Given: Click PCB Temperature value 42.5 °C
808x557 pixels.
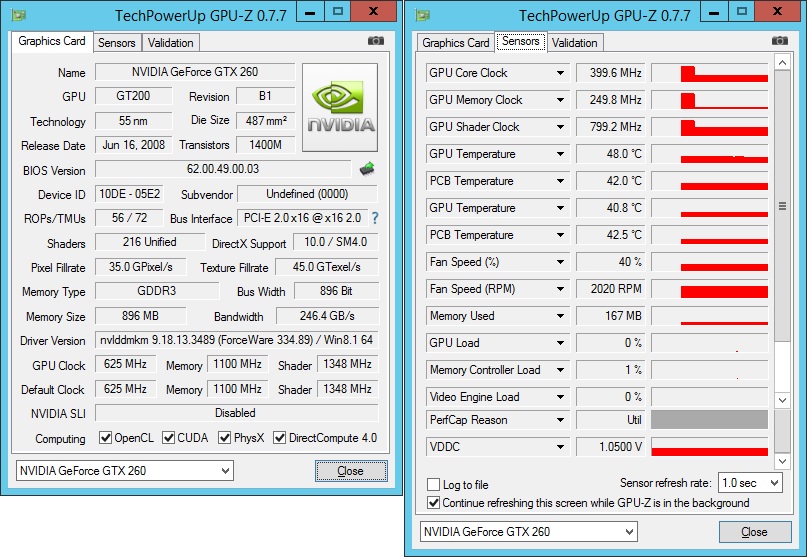Looking at the screenshot, I should click(611, 235).
